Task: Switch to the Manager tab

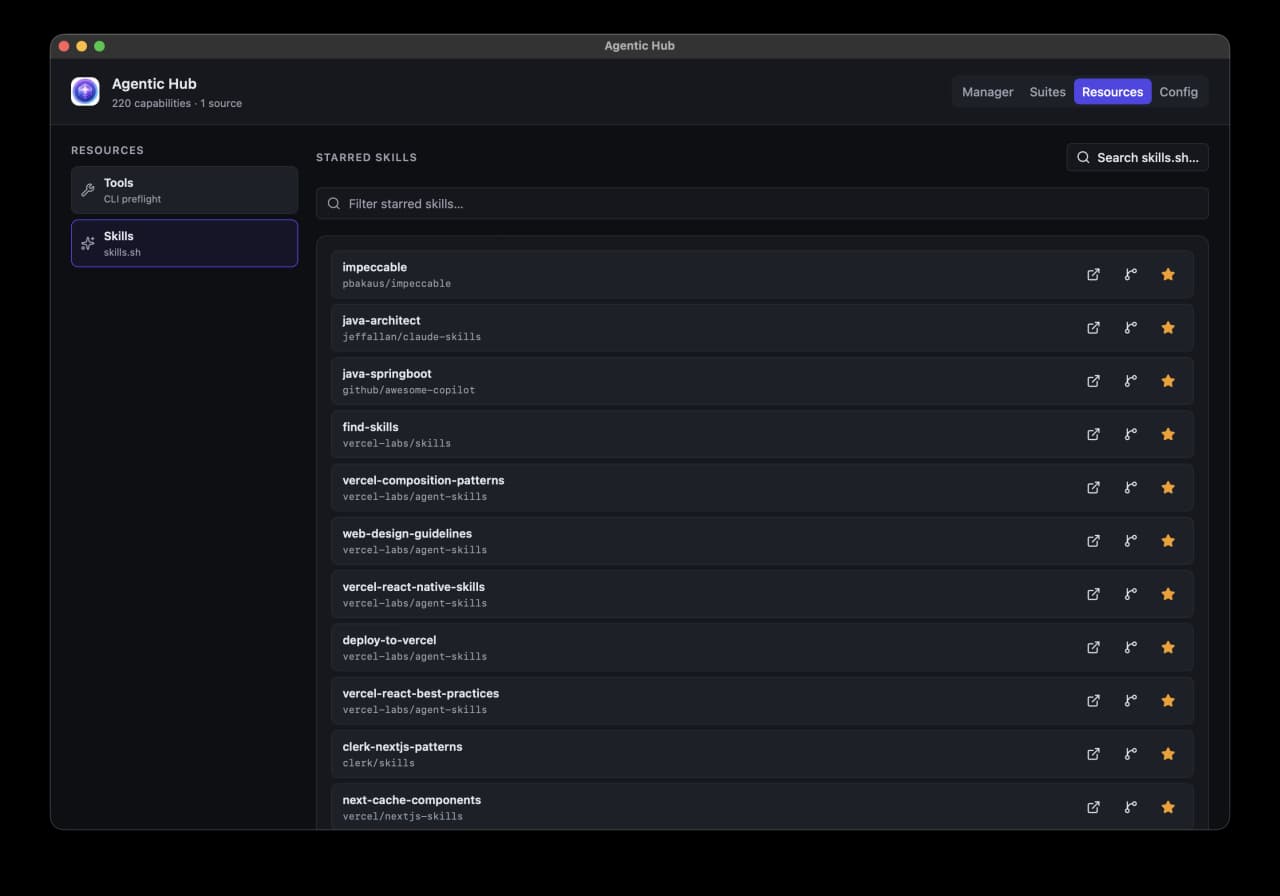Action: coord(988,92)
